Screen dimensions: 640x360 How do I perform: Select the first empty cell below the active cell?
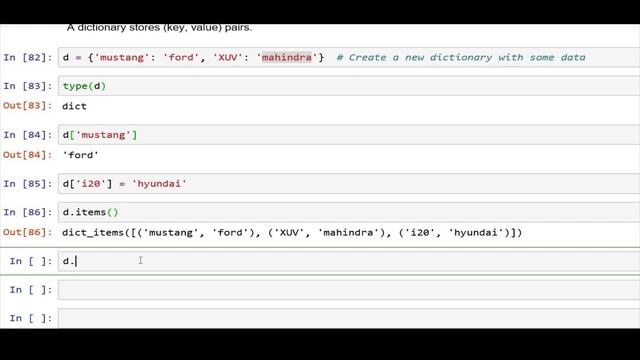tap(349, 290)
